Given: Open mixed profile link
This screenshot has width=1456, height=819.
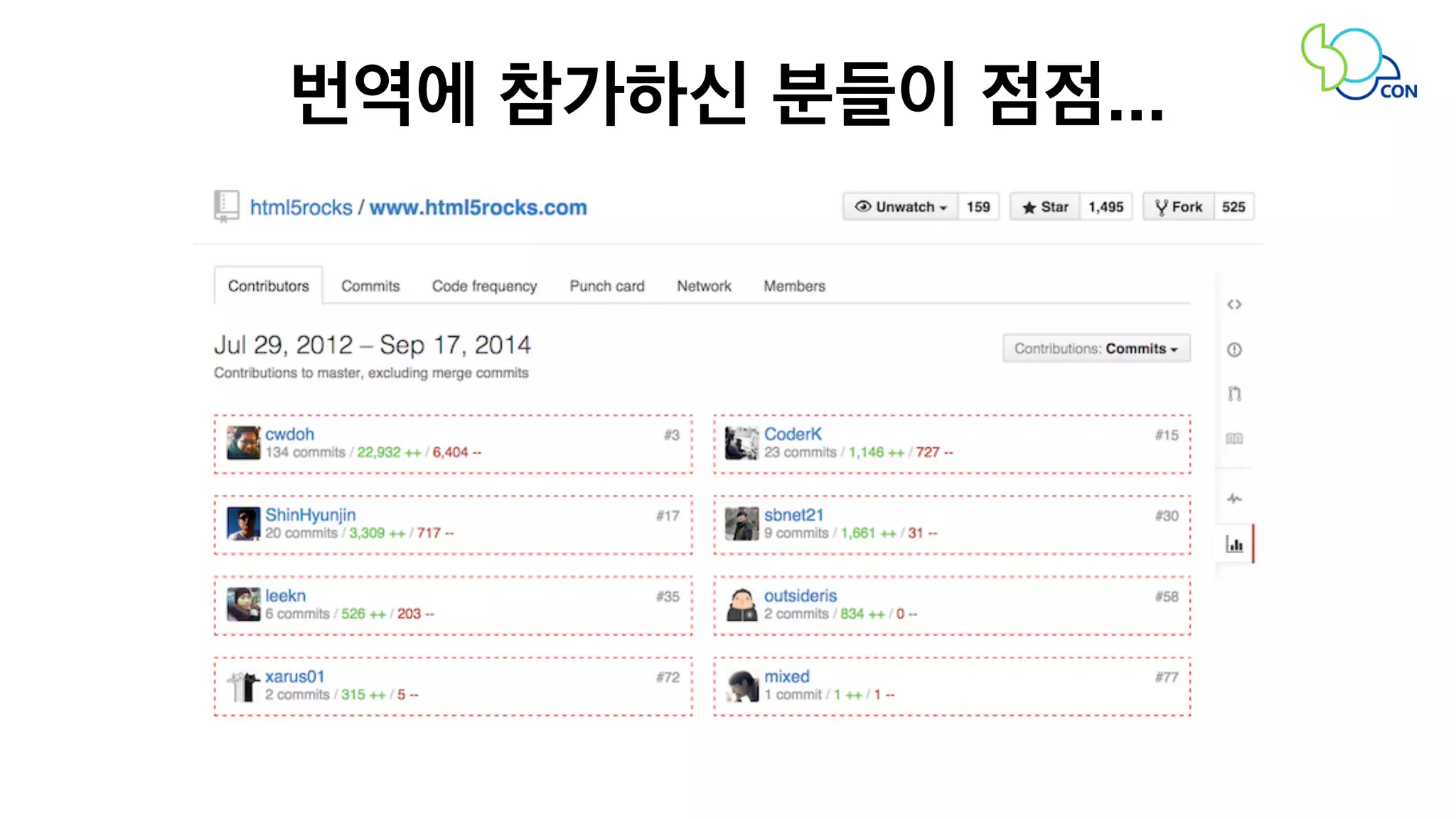Looking at the screenshot, I should (786, 677).
